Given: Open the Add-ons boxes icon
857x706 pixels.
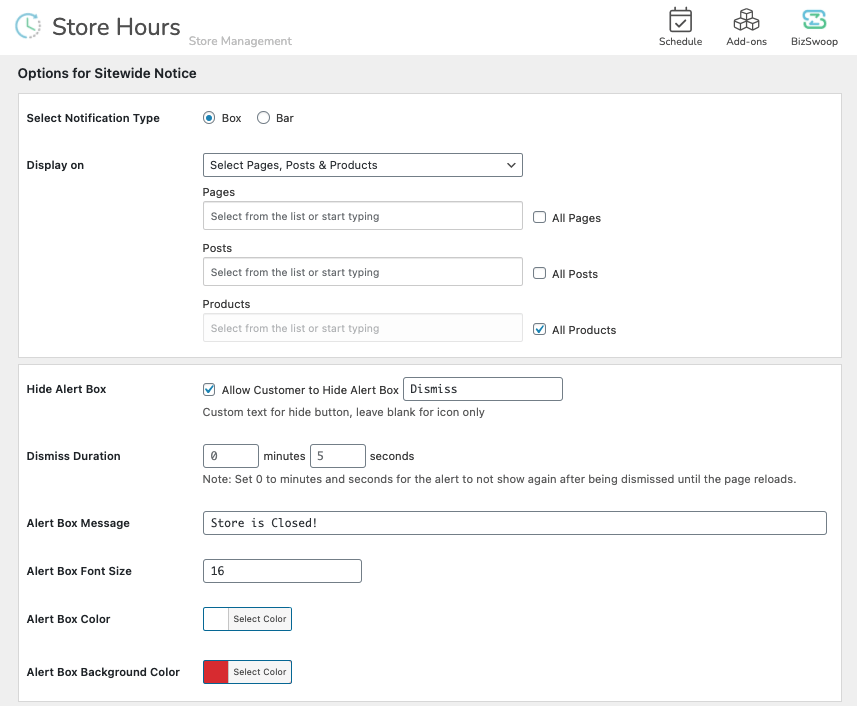Looking at the screenshot, I should pyautogui.click(x=747, y=20).
